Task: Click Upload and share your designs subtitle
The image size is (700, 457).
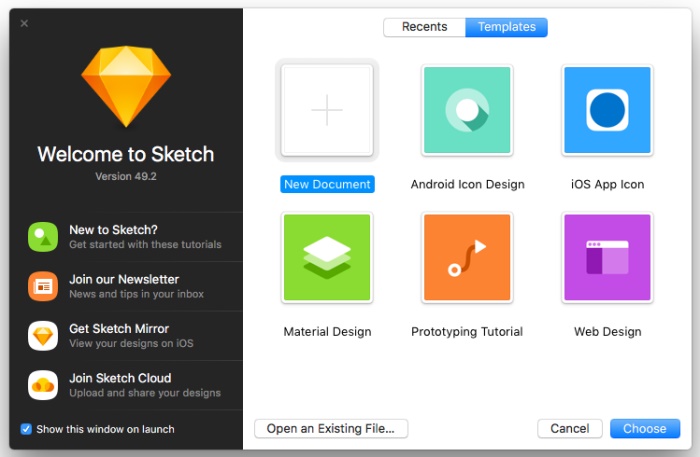Action: [145, 393]
